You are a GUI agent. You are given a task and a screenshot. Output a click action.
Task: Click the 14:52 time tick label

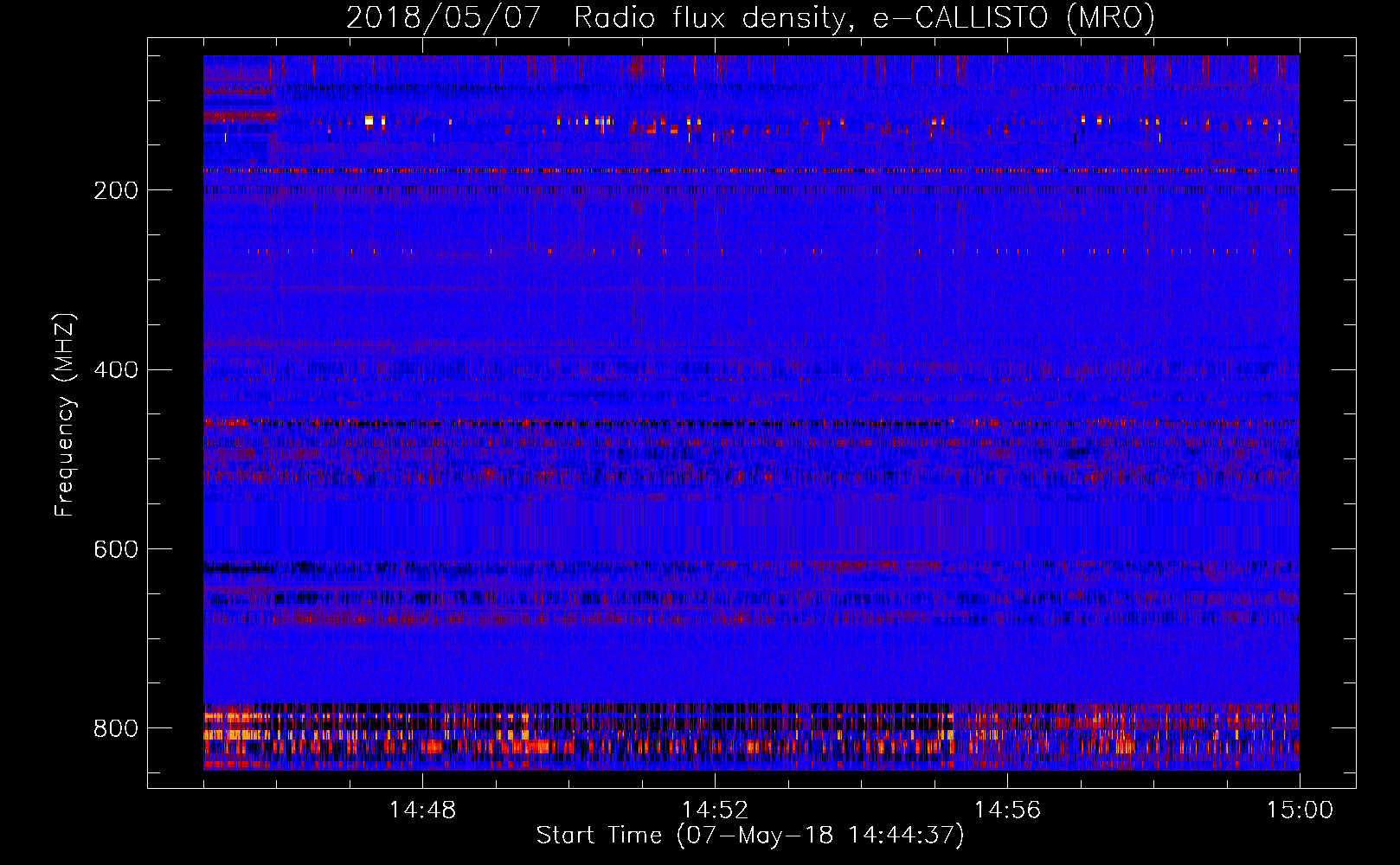(x=715, y=811)
